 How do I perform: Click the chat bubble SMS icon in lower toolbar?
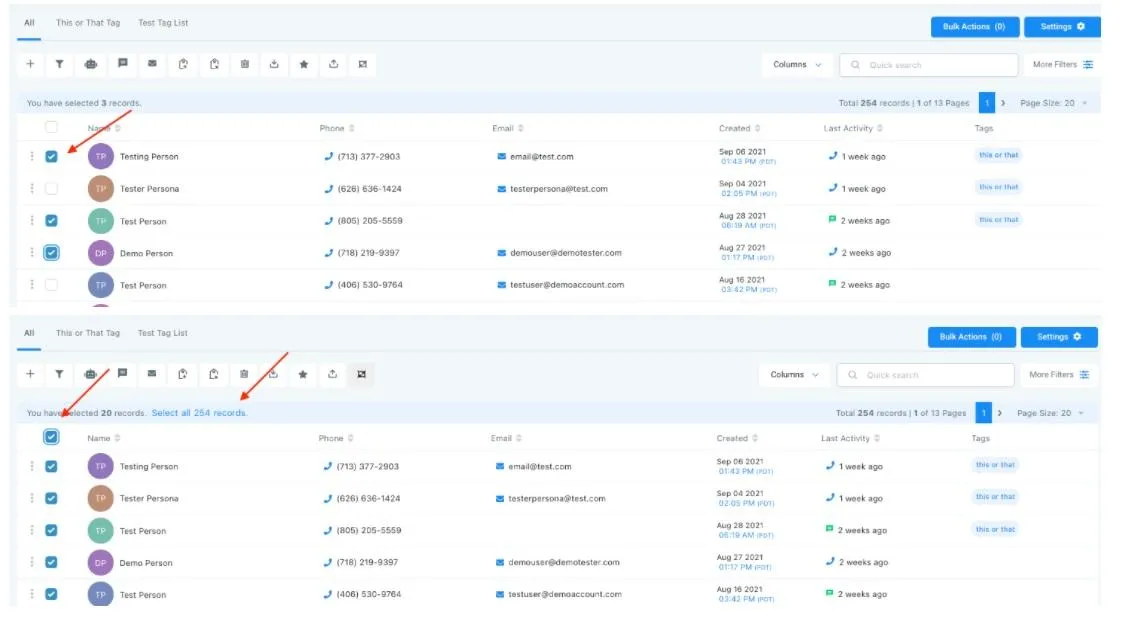(x=123, y=373)
